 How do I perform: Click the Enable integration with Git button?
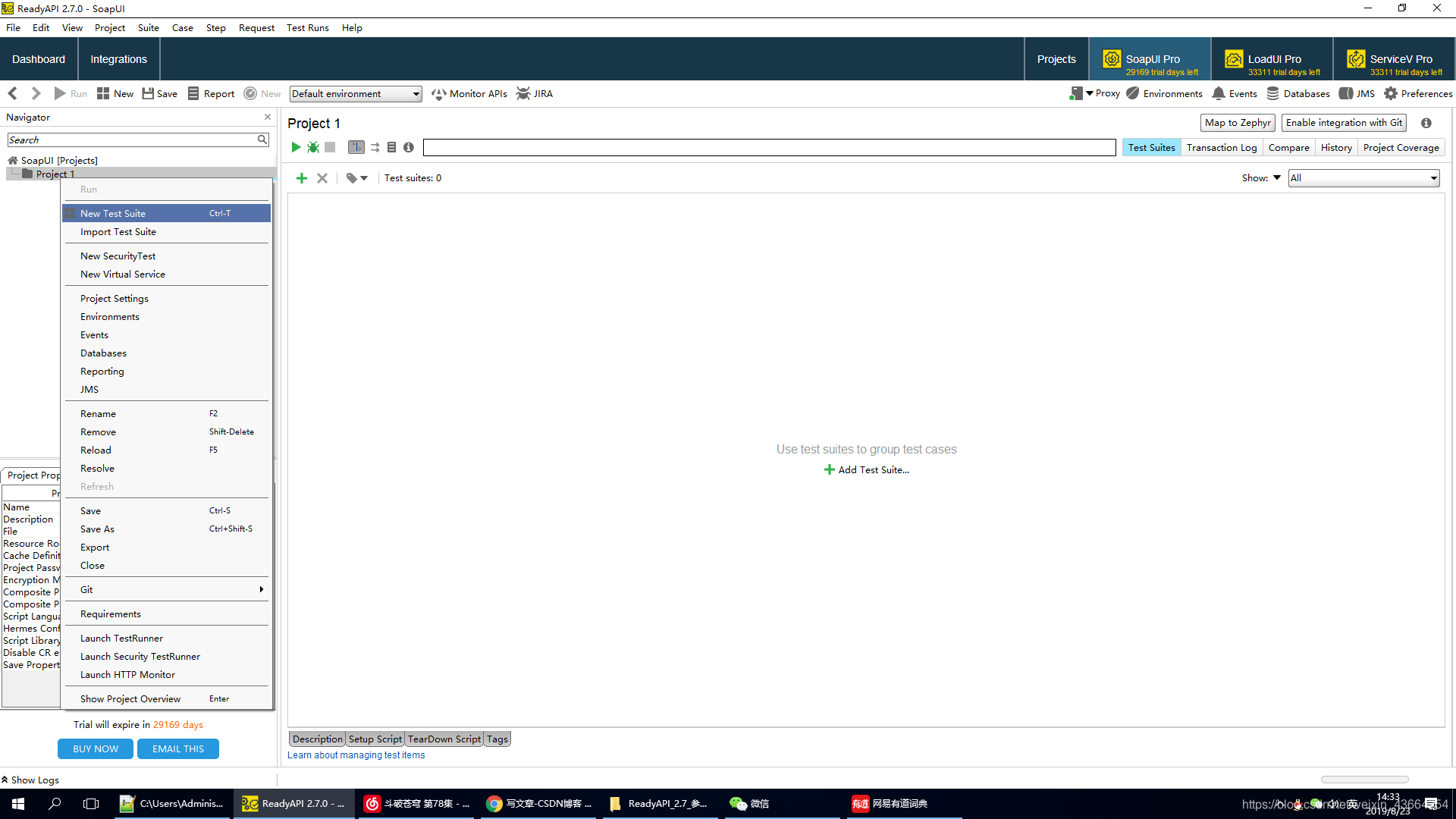[1343, 122]
